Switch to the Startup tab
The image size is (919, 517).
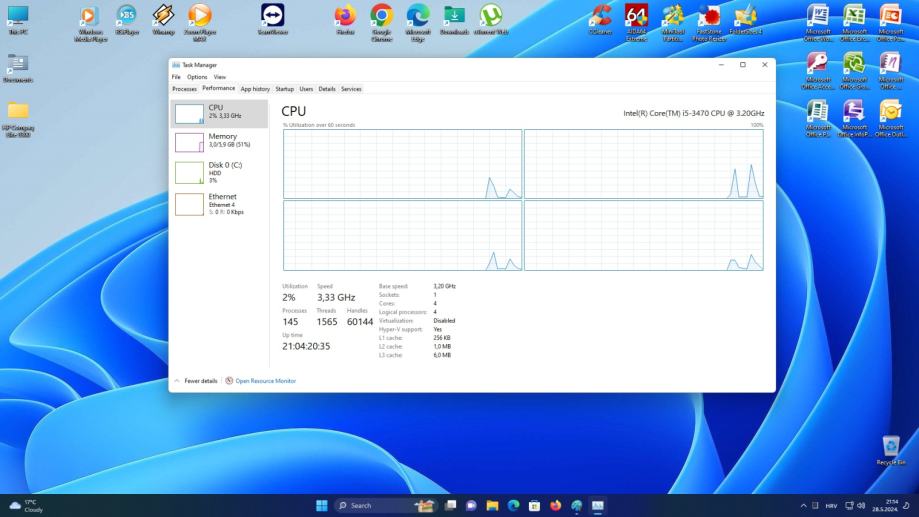tap(285, 89)
